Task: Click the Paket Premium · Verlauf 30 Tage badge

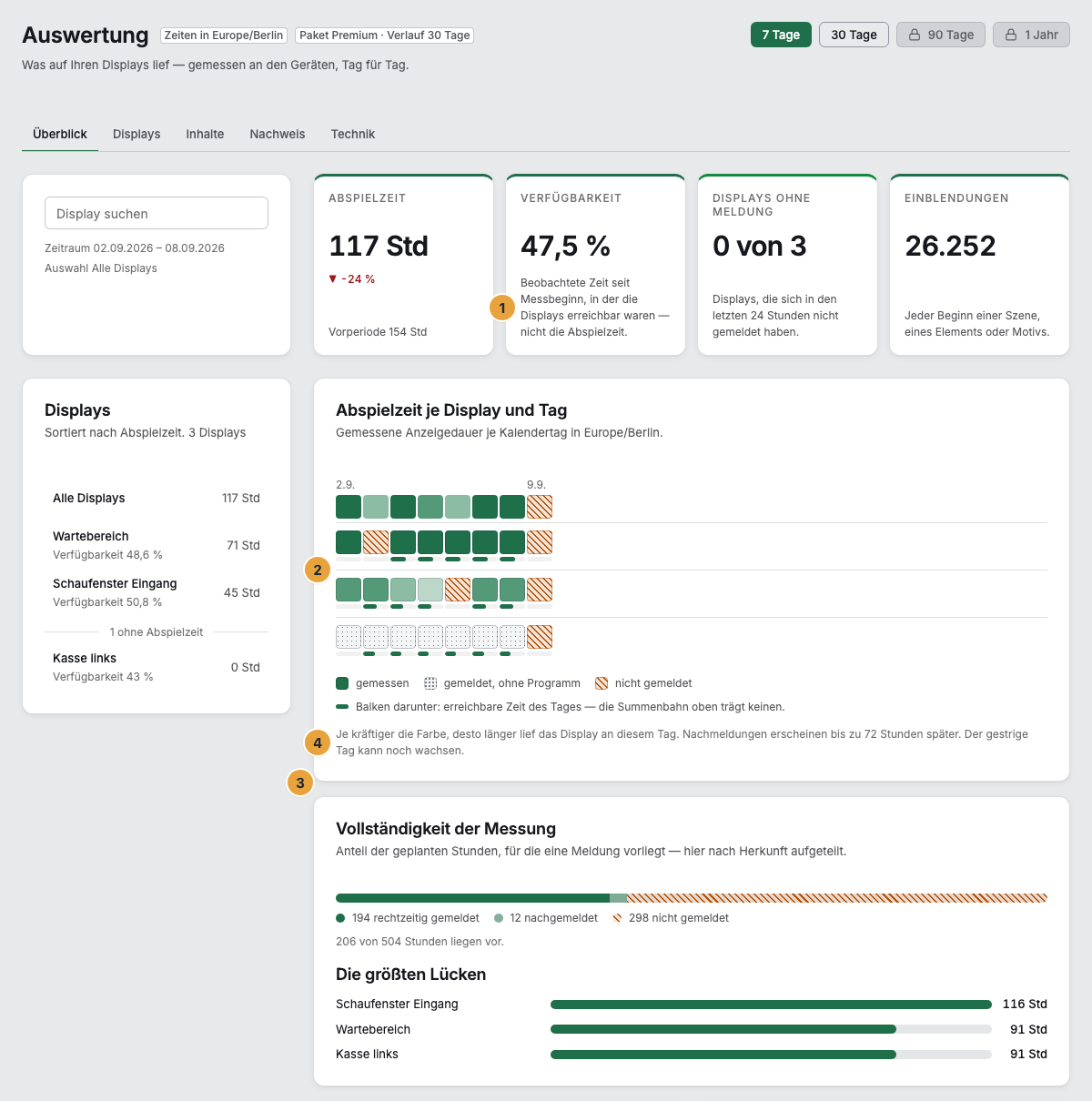Action: [385, 35]
